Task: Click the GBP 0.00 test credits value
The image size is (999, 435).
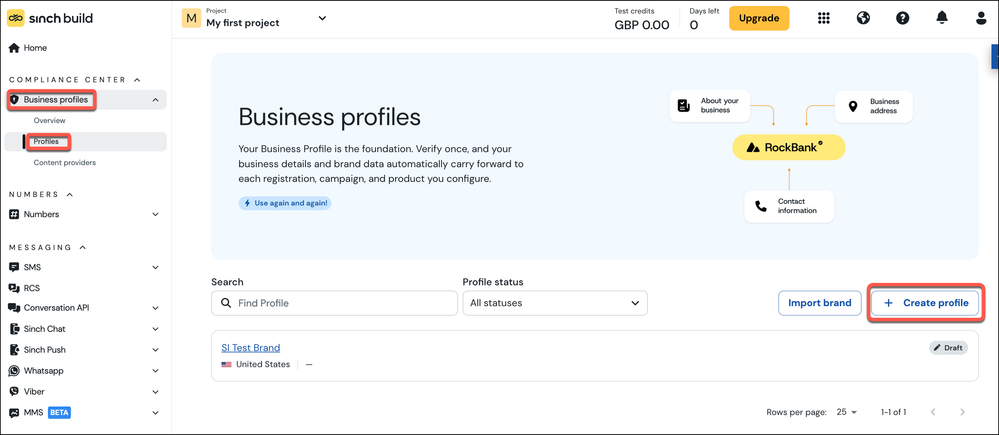Action: [x=642, y=25]
